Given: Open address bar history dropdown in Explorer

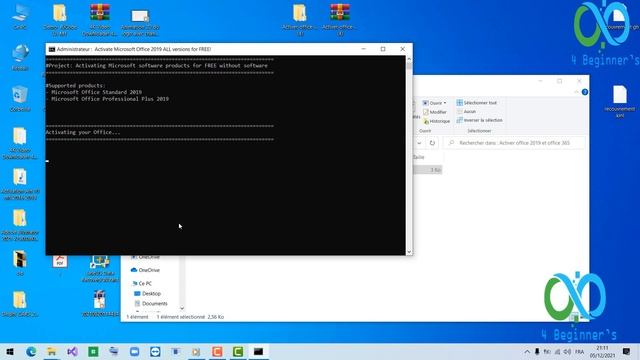Looking at the screenshot, I should click(419, 143).
